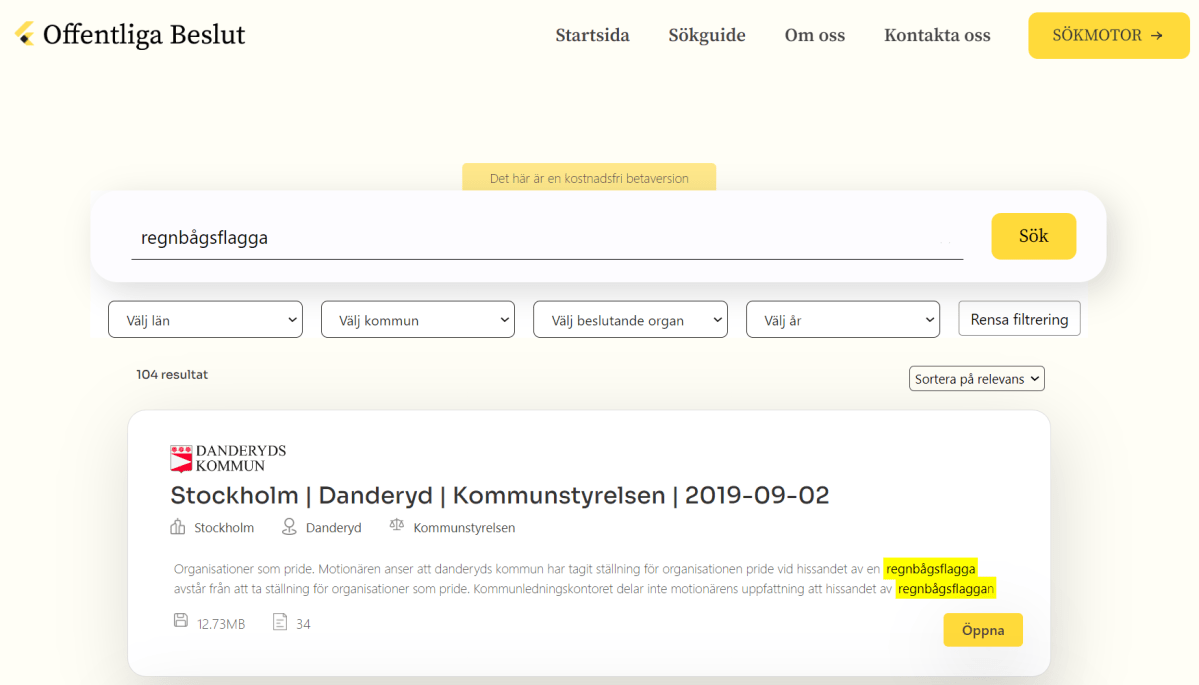Open the Välj kommun dropdown
This screenshot has height=685, width=1199.
[417, 318]
